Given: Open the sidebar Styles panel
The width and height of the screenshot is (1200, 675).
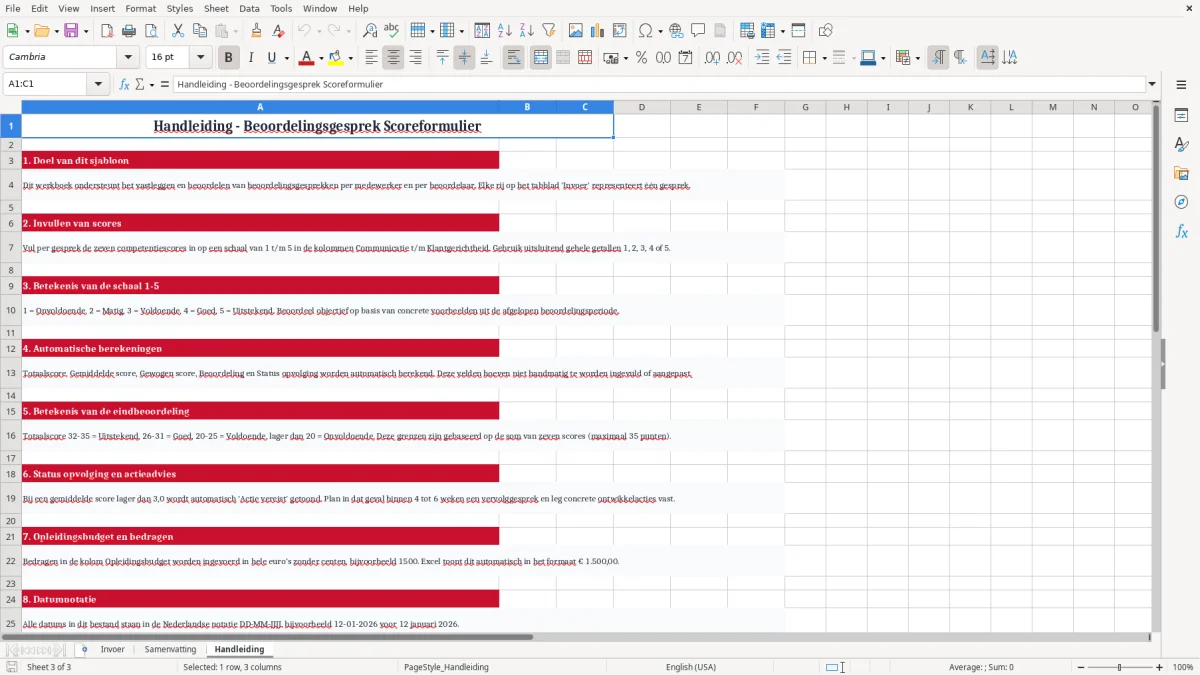Looking at the screenshot, I should (x=1181, y=144).
